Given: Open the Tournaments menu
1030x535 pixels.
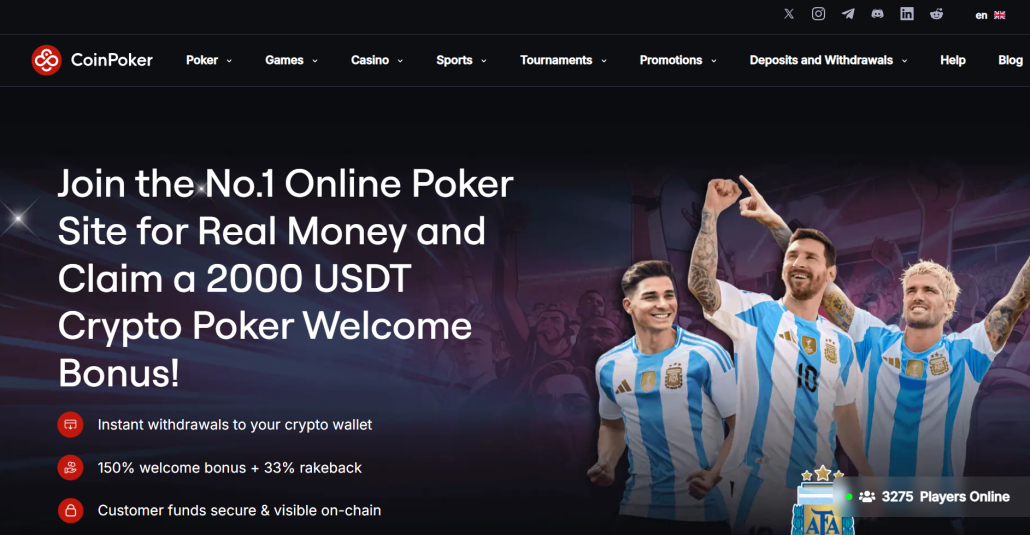Looking at the screenshot, I should tap(564, 60).
